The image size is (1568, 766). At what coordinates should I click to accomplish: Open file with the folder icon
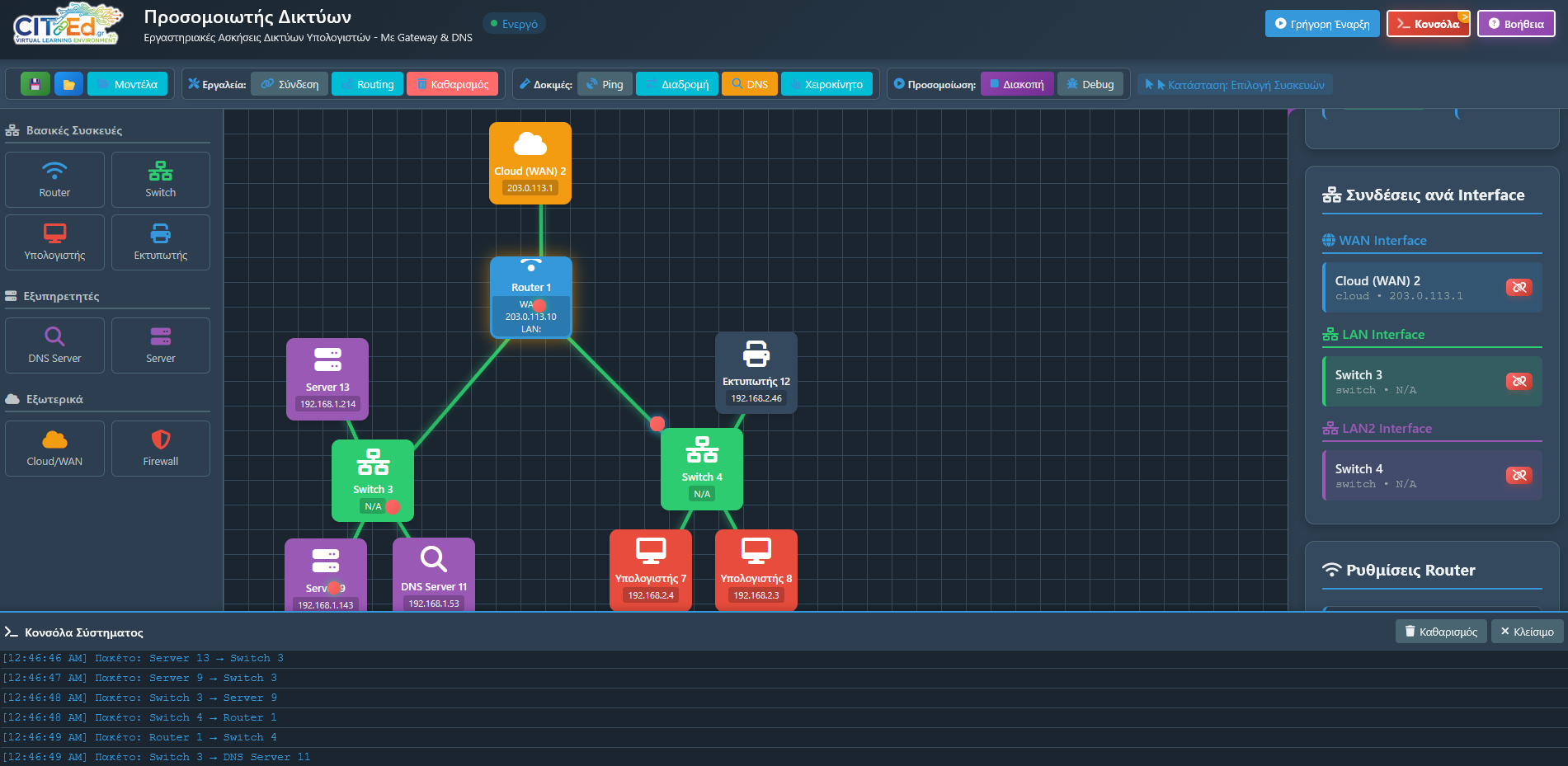tap(69, 84)
